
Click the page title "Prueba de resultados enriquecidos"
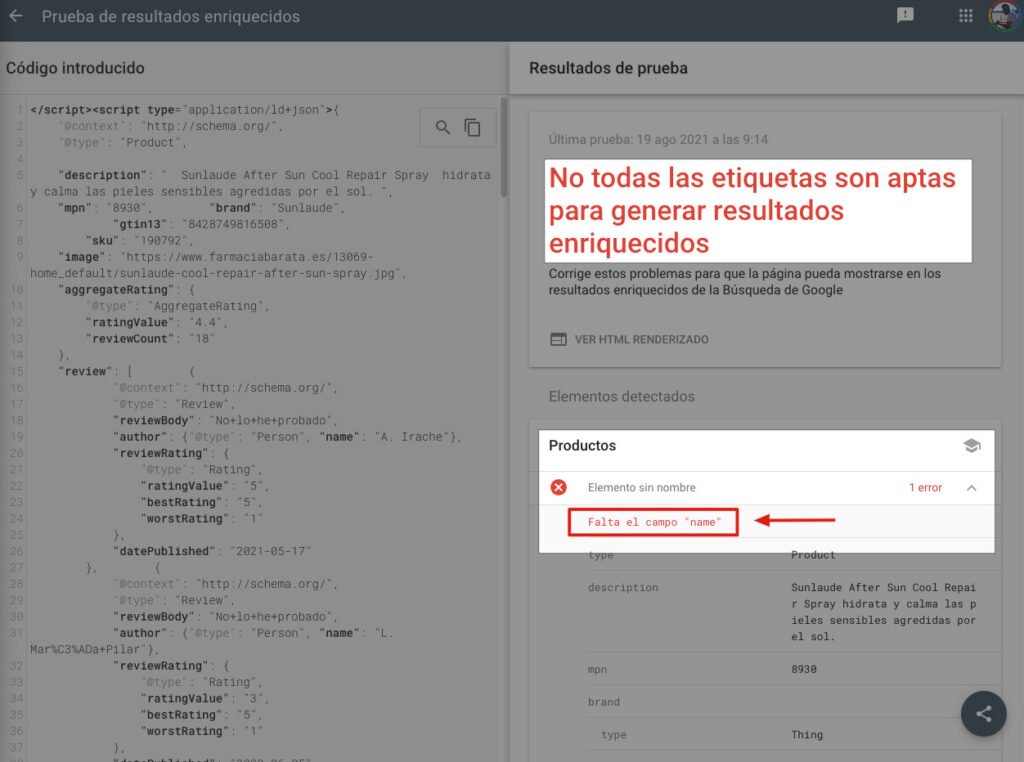click(171, 16)
